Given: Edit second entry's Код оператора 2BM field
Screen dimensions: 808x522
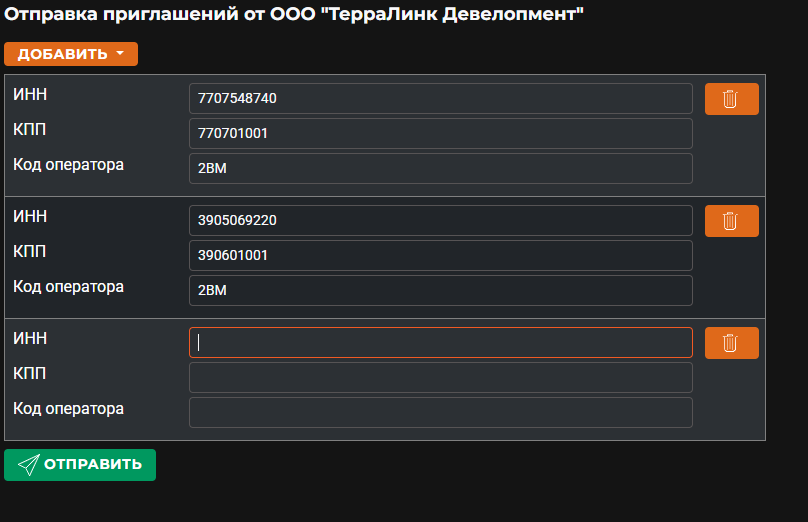Looking at the screenshot, I should (x=441, y=291).
